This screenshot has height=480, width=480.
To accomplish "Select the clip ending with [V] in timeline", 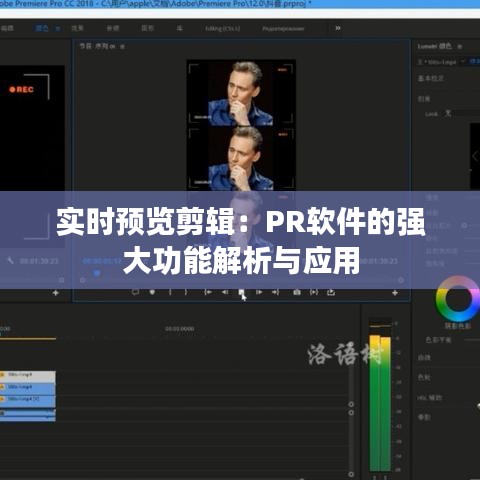I will (28, 401).
